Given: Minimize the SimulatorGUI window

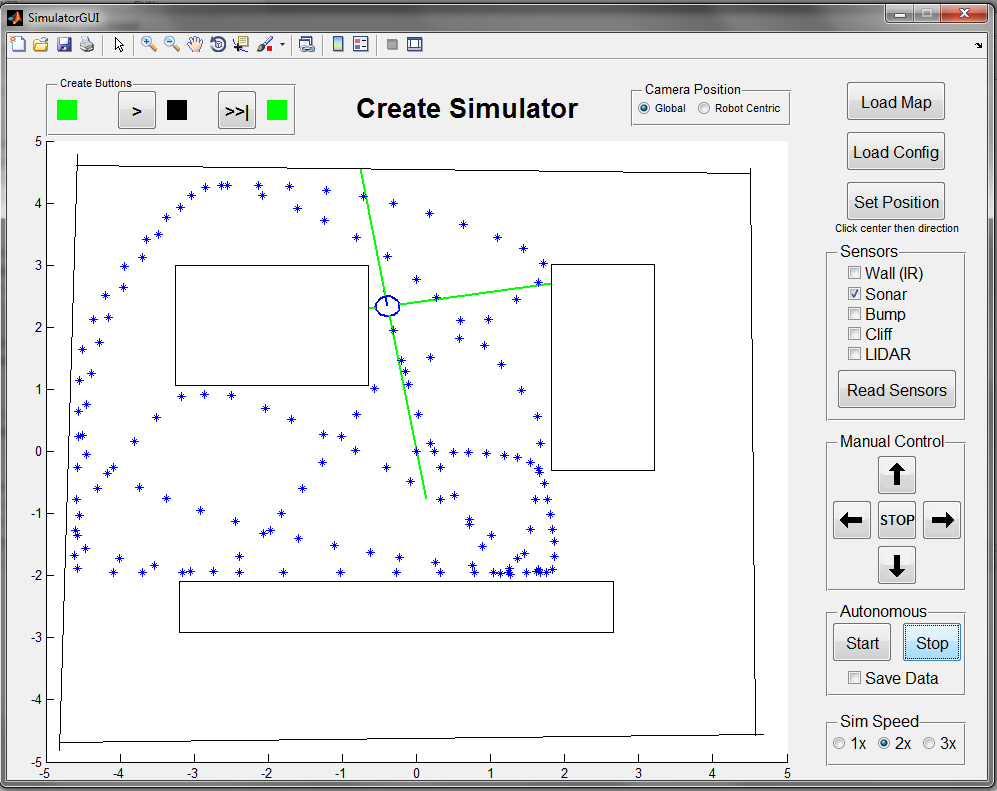Looking at the screenshot, I should (900, 14).
